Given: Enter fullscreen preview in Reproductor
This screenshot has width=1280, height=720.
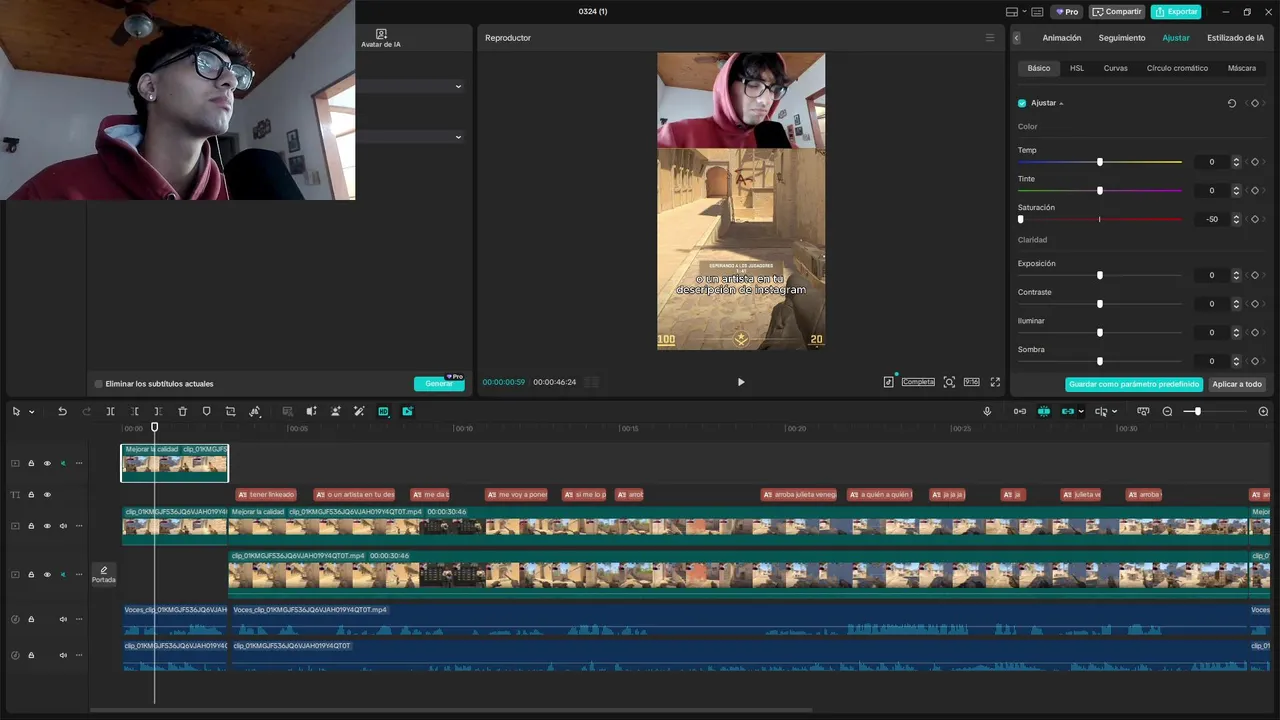Looking at the screenshot, I should point(995,382).
